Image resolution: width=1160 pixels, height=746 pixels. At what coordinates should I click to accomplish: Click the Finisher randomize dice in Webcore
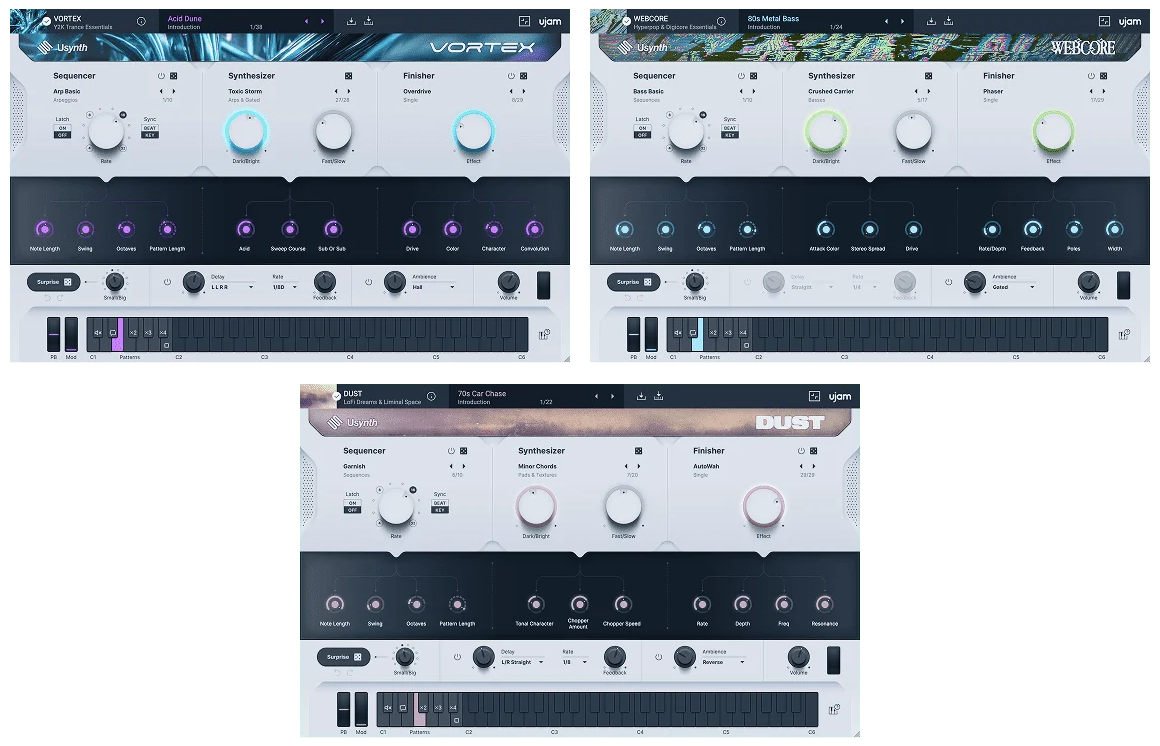tap(1104, 75)
